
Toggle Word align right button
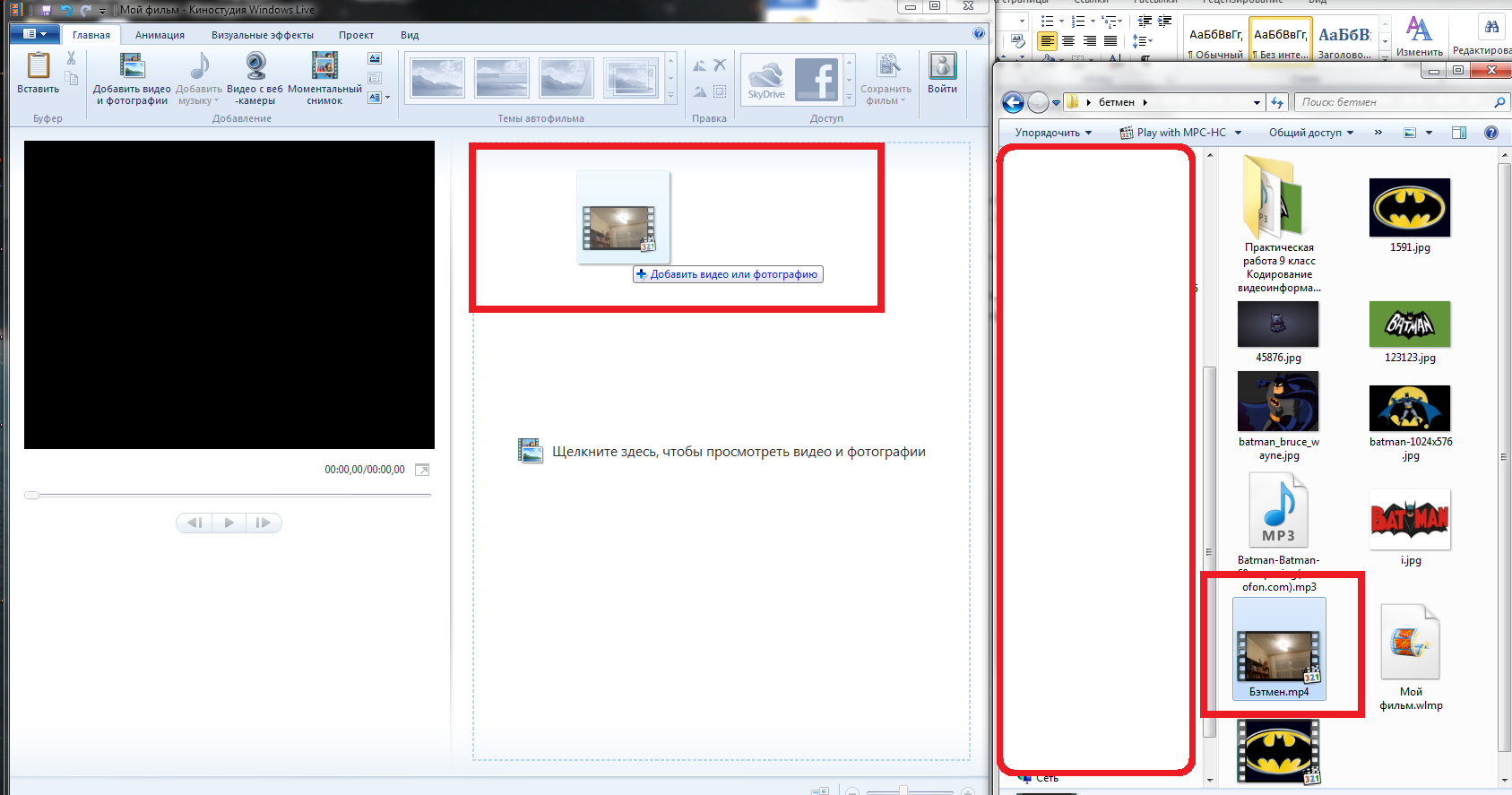click(1090, 41)
